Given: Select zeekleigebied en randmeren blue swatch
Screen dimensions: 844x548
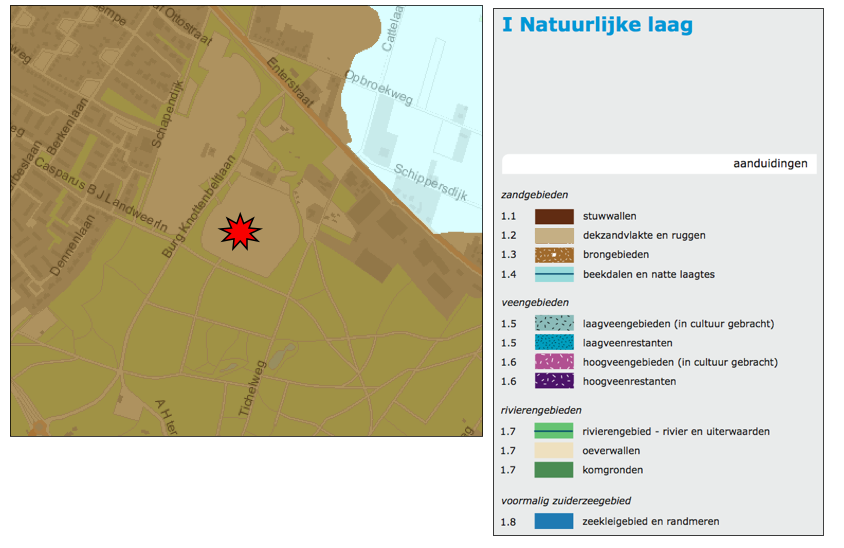Looking at the screenshot, I should click(x=553, y=521).
